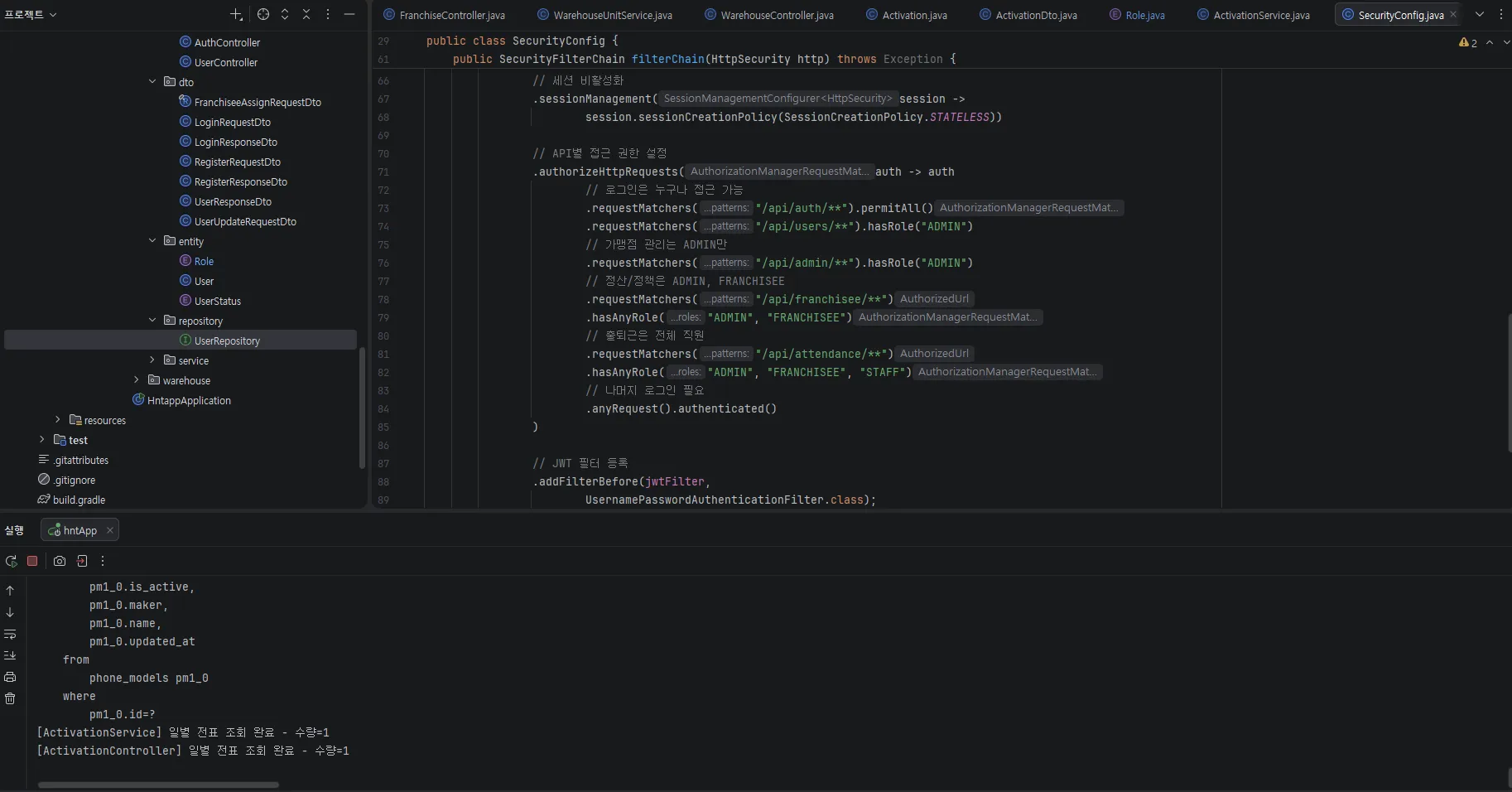Select the .gitattributes file
The image size is (1512, 792).
pyautogui.click(x=73, y=460)
